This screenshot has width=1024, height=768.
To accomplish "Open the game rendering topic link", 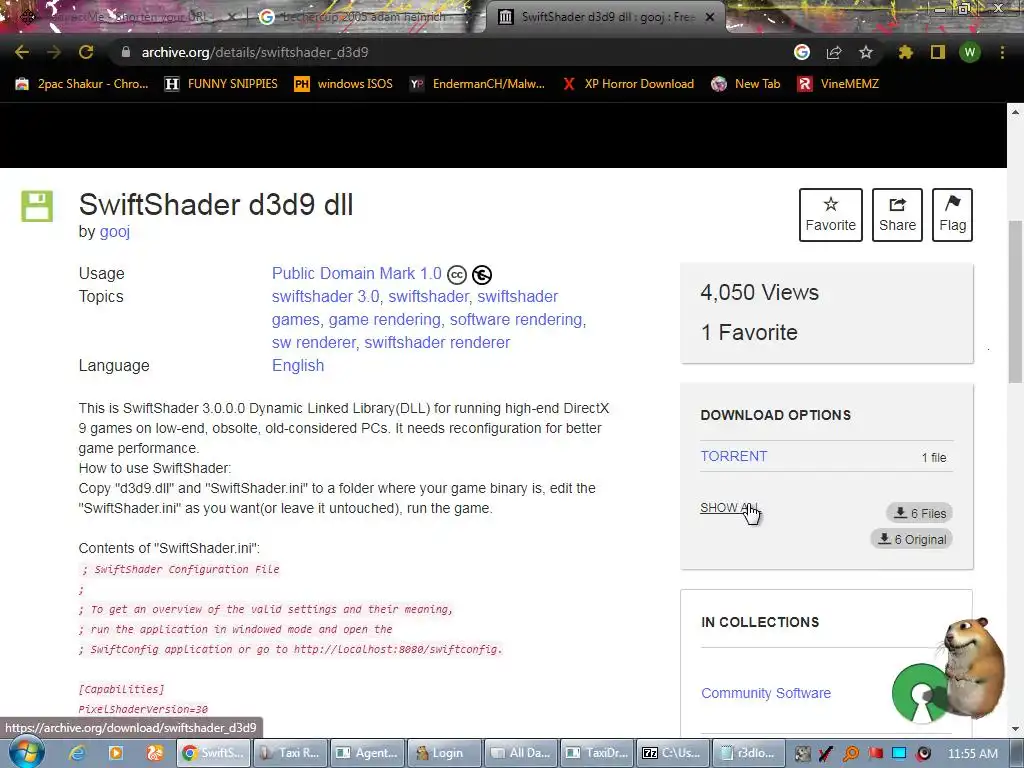I will click(385, 319).
